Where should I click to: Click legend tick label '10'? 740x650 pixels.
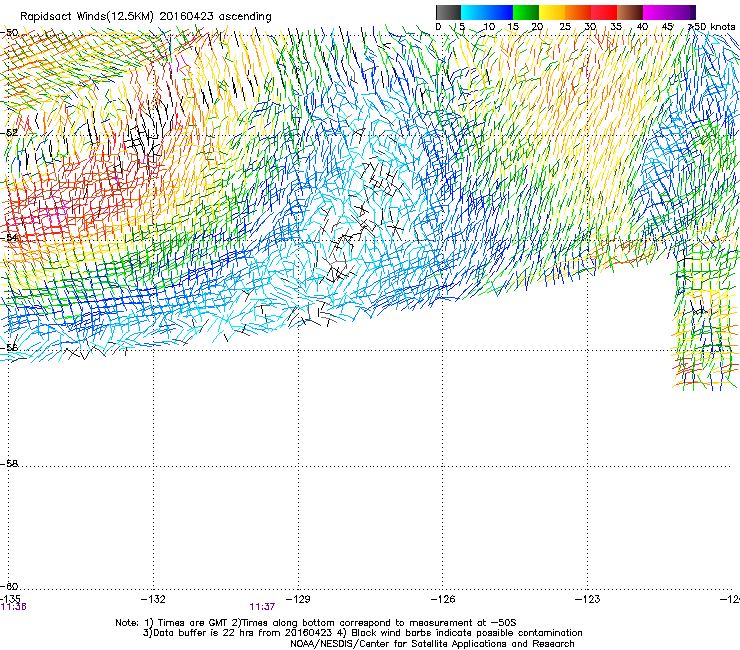(489, 27)
